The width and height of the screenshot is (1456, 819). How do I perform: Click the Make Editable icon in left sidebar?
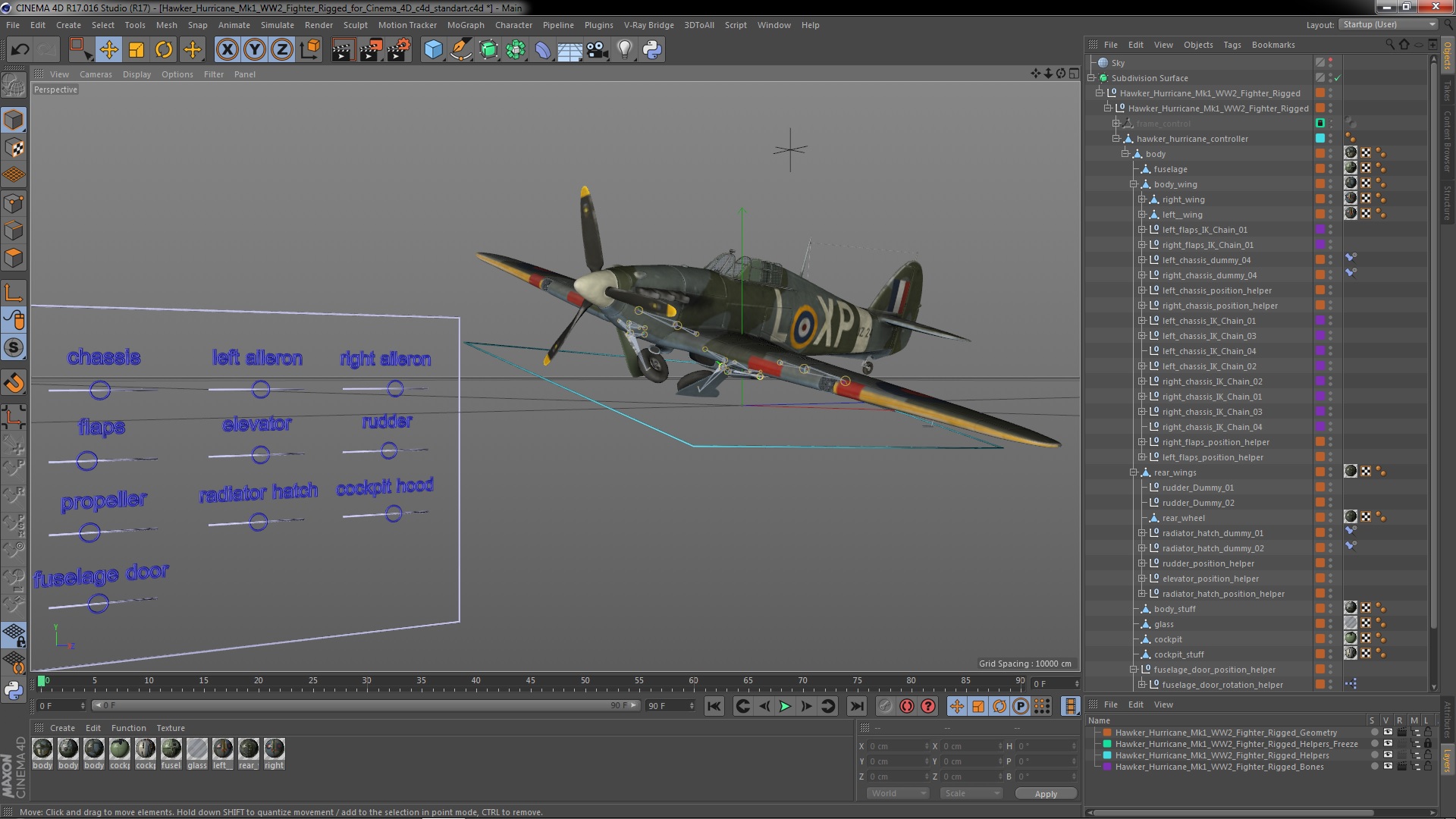pos(14,86)
